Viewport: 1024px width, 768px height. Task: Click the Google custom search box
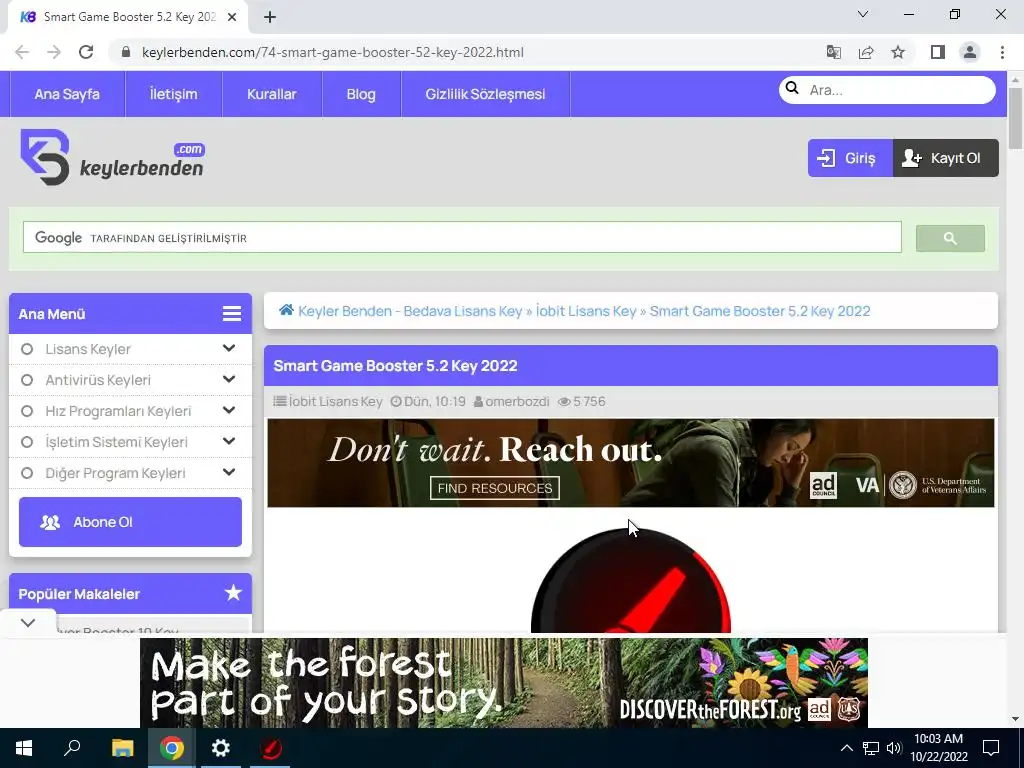pyautogui.click(x=462, y=238)
